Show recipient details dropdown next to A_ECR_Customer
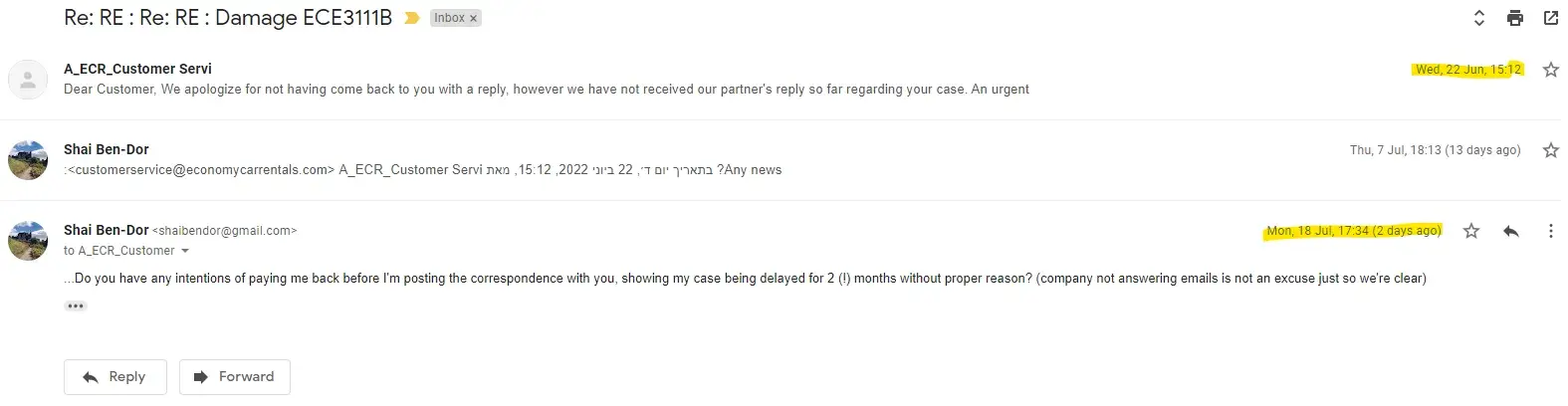The width and height of the screenshot is (1568, 406). (185, 251)
